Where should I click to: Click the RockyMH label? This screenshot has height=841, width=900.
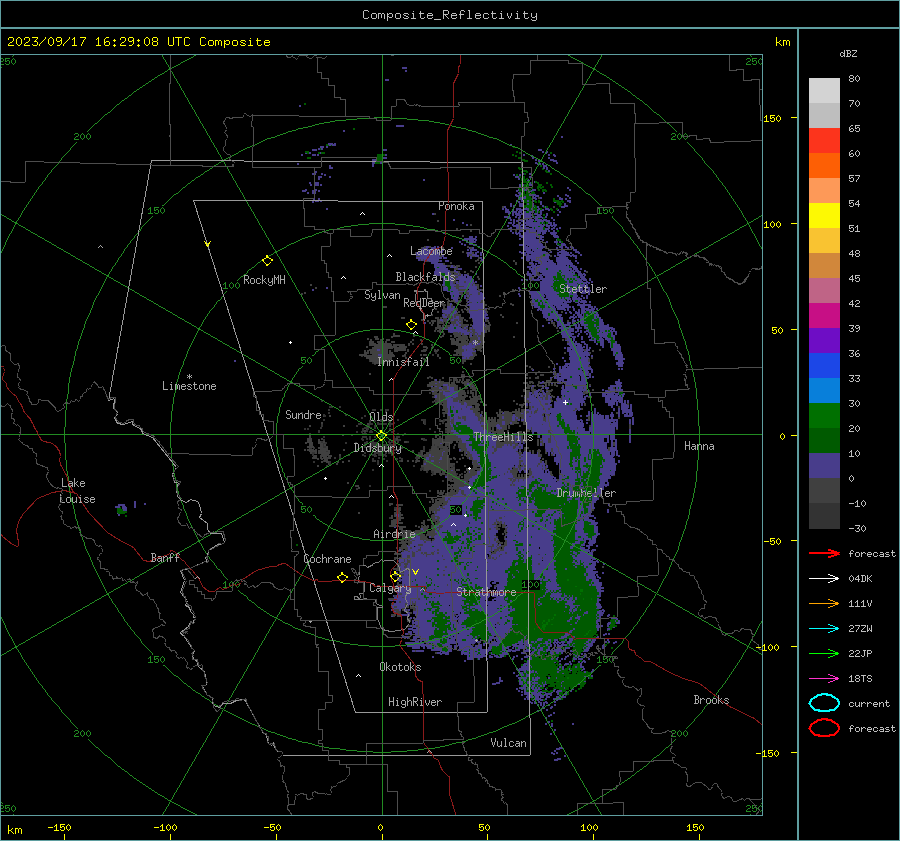(264, 280)
